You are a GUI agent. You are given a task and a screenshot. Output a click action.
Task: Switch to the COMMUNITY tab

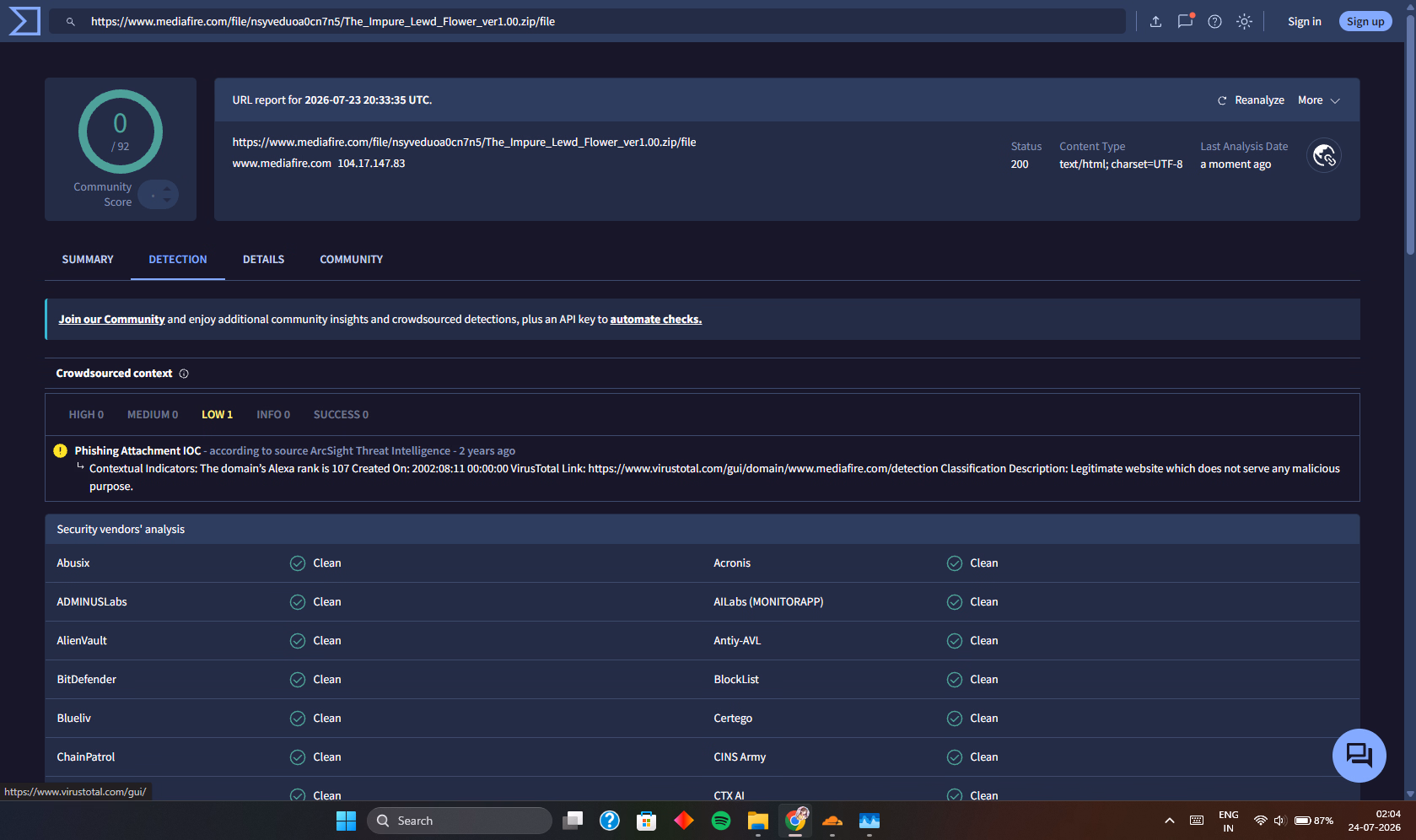point(351,260)
